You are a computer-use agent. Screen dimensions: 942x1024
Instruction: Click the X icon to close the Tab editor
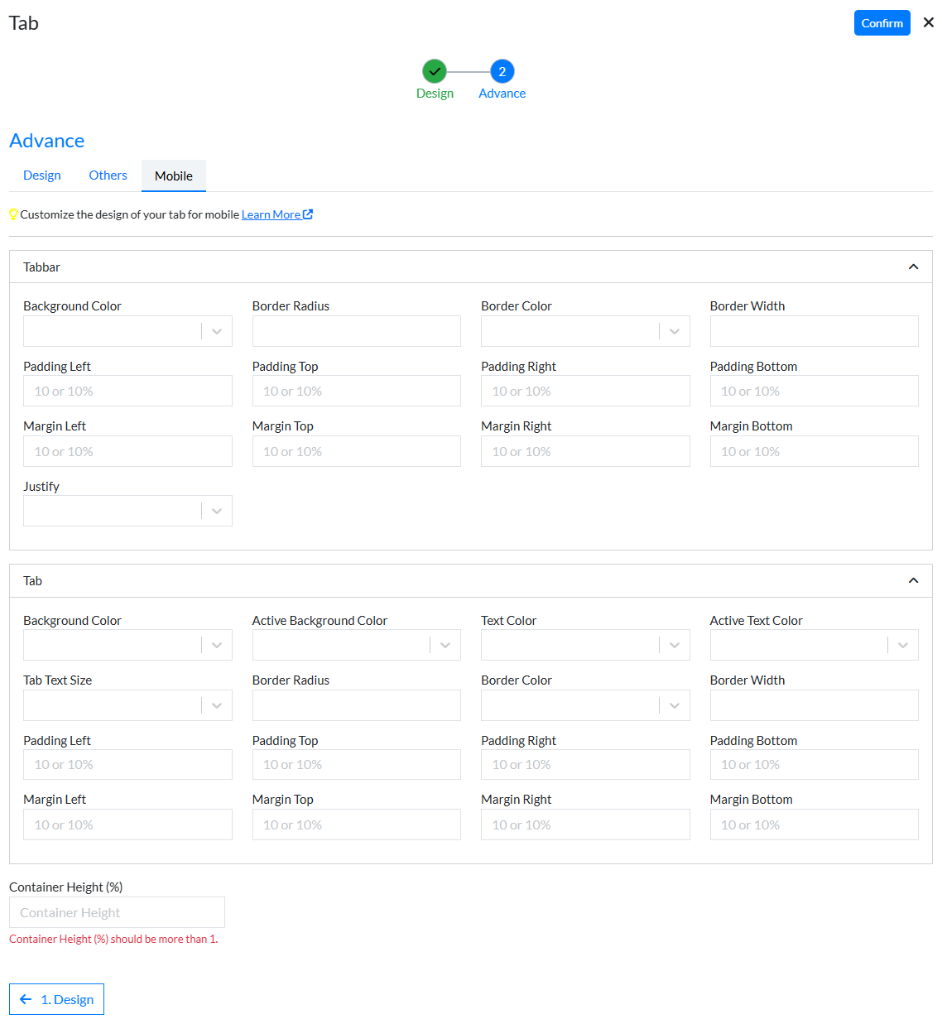[x=929, y=22]
